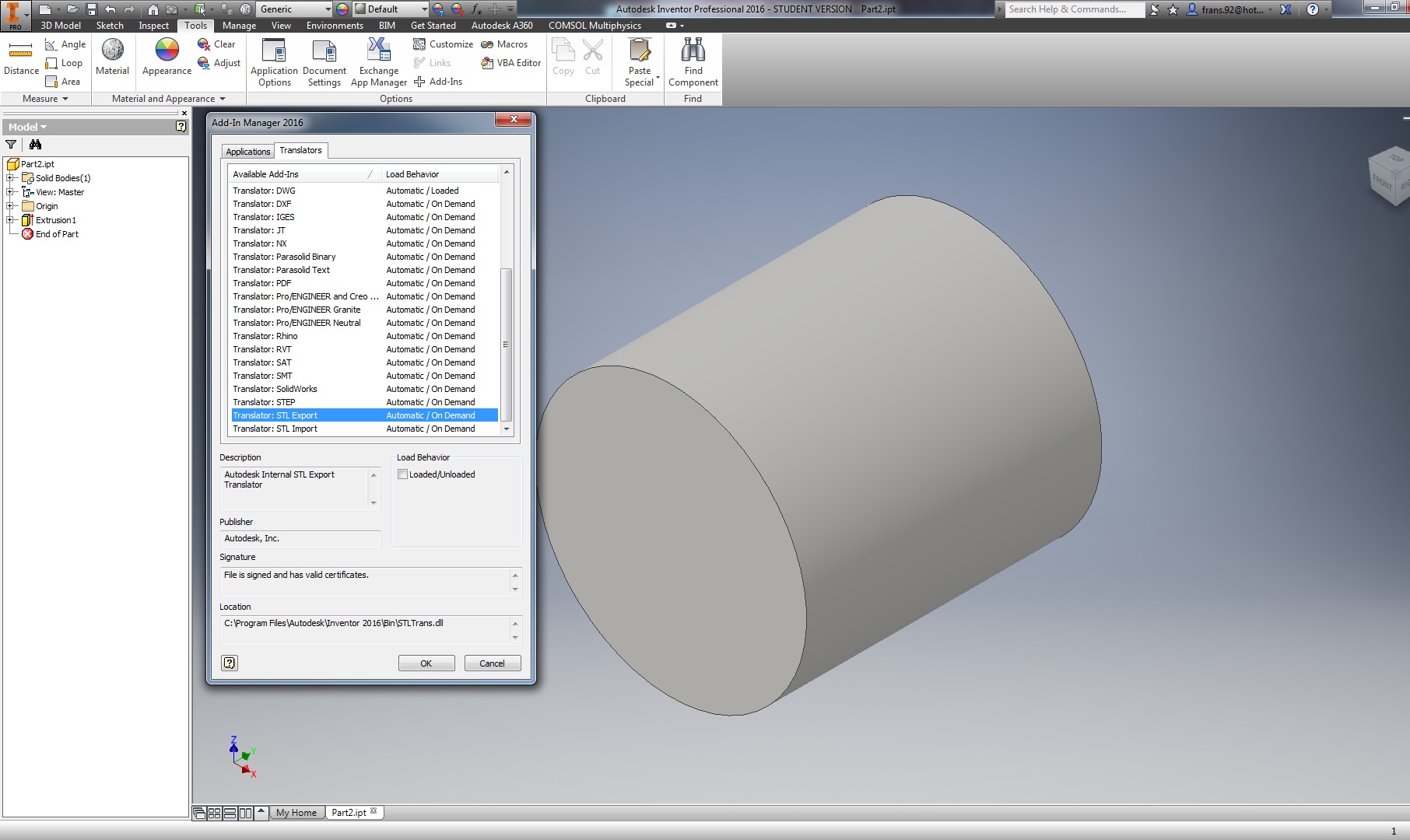This screenshot has height=840, width=1410.
Task: Launch Exchange App Manager
Action: [379, 62]
